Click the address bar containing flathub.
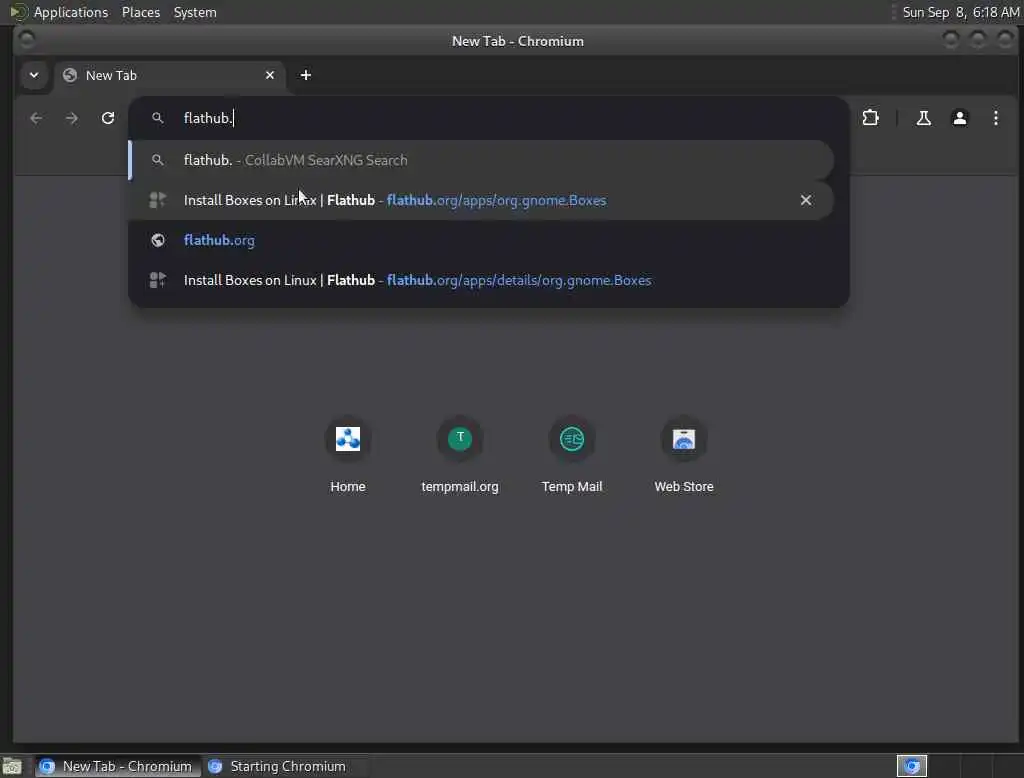The width and height of the screenshot is (1024, 778). coord(488,118)
